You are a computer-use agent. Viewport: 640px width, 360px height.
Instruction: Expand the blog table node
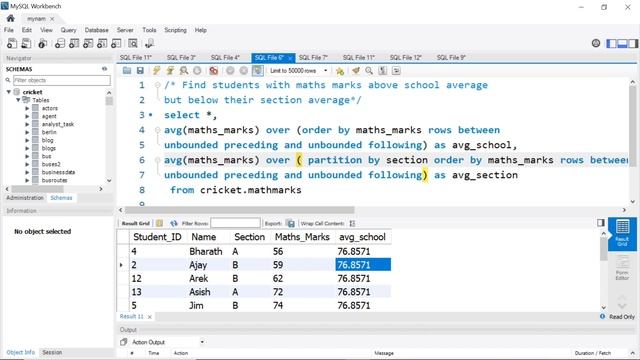pyautogui.click(x=27, y=140)
